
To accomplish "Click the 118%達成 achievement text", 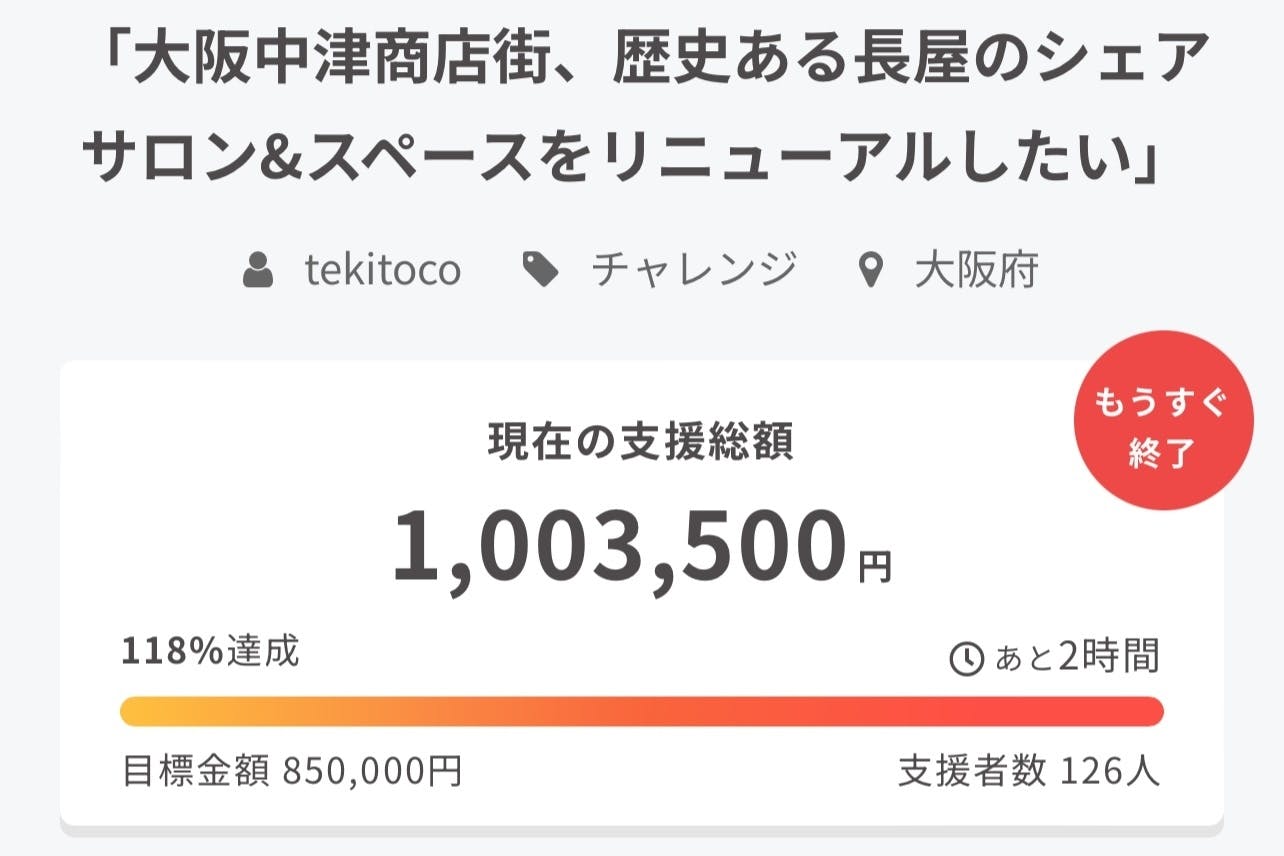I will pyautogui.click(x=210, y=652).
